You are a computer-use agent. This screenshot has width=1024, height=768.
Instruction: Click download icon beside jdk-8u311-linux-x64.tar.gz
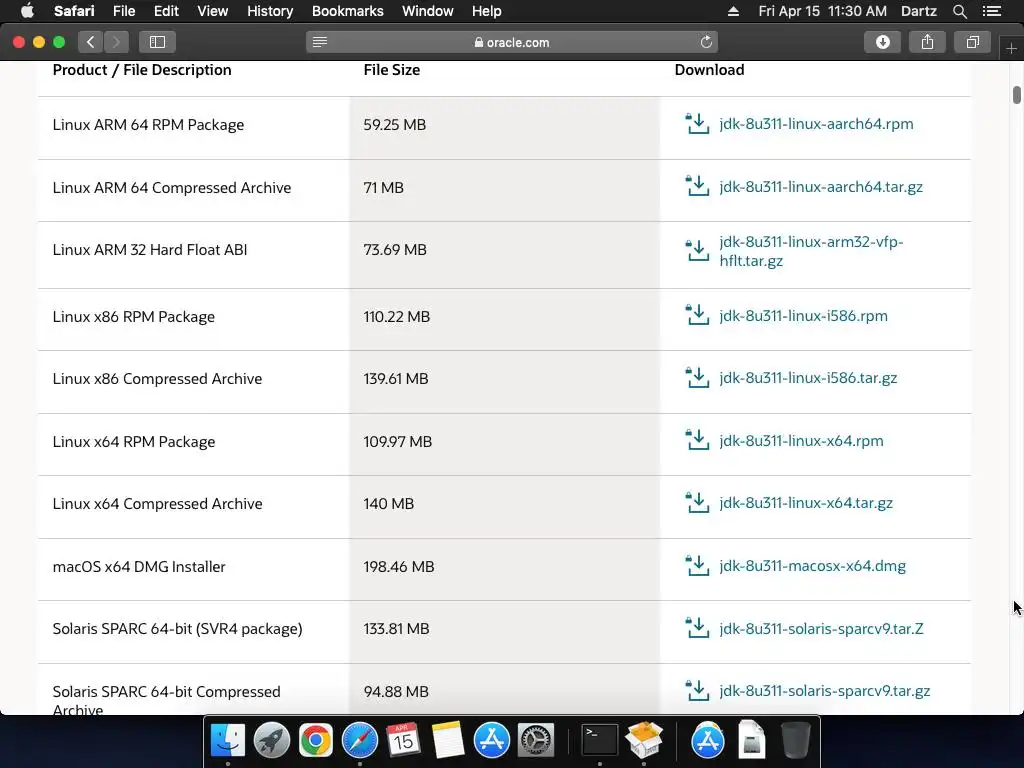point(697,503)
